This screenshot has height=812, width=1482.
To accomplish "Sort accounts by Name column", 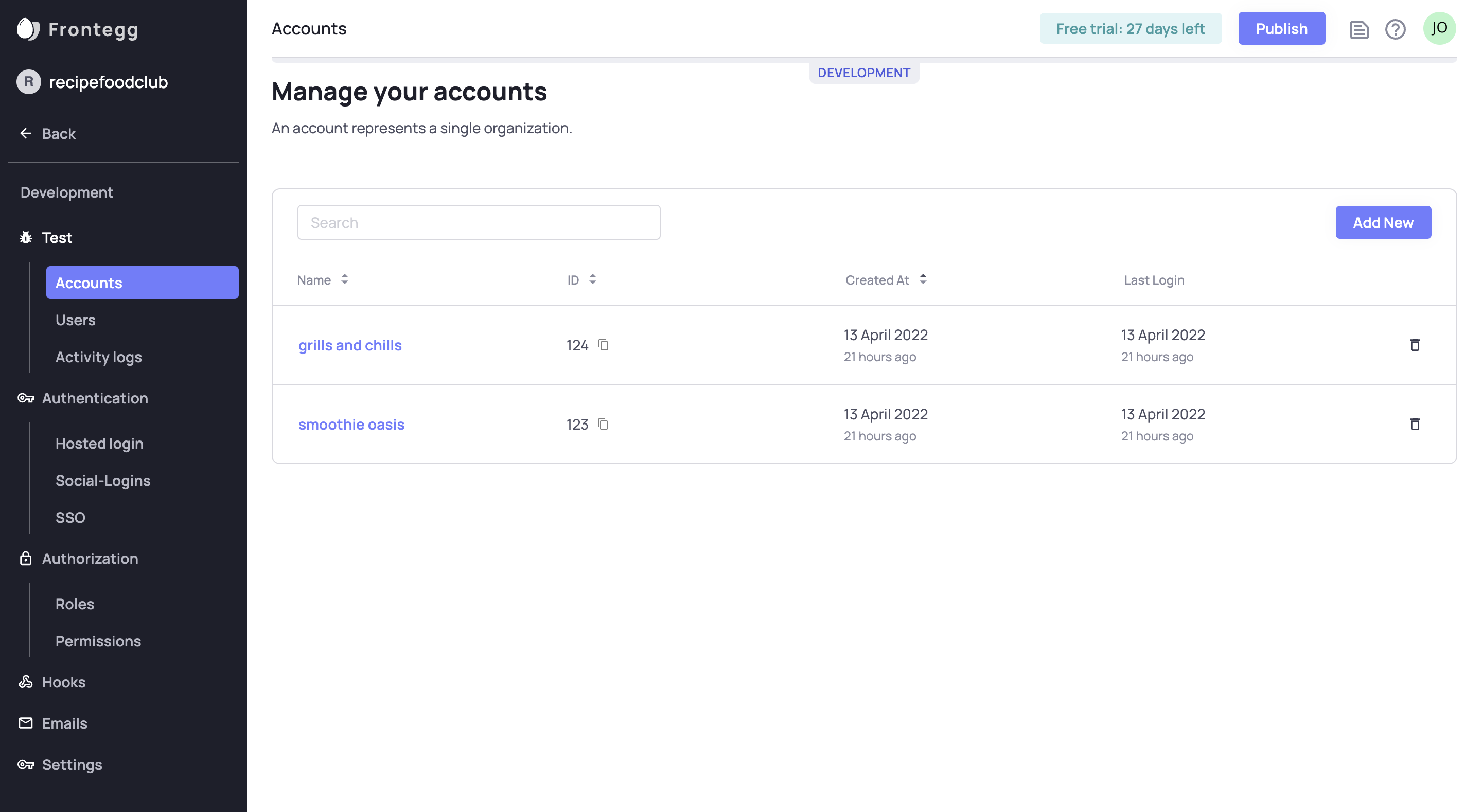I will [344, 280].
